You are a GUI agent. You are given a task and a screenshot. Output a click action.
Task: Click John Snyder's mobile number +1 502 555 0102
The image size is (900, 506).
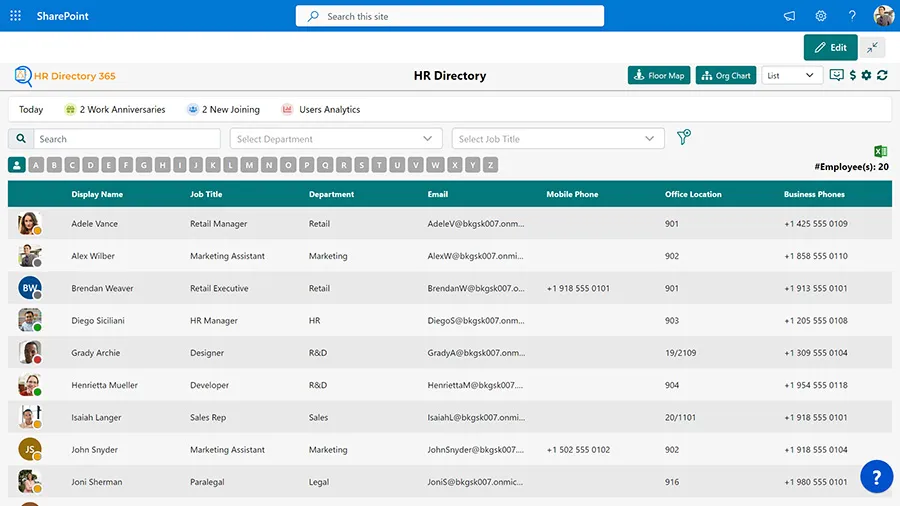pyautogui.click(x=578, y=450)
